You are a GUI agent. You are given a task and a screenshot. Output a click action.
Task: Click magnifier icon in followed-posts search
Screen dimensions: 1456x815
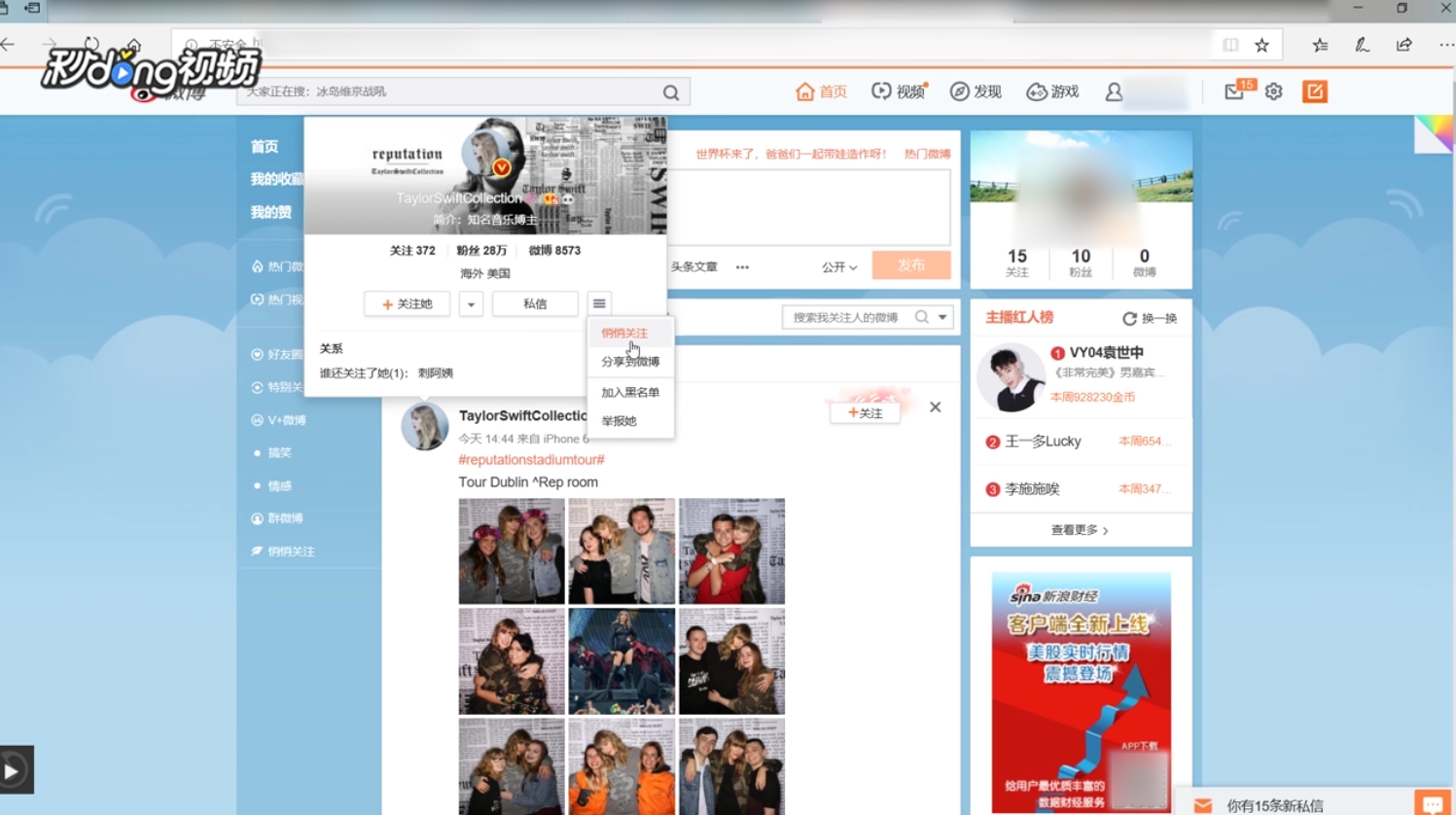921,317
